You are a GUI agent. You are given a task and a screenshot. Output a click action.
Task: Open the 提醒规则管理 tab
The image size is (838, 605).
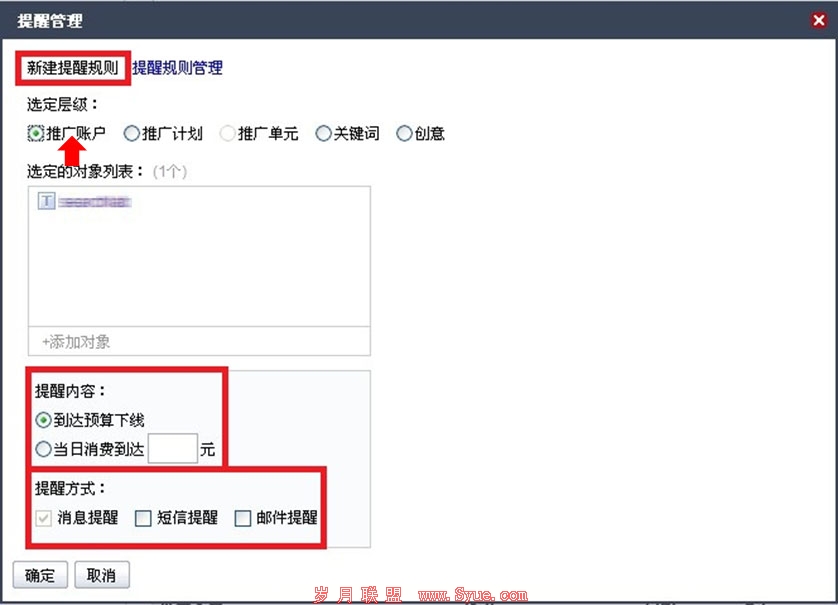coord(177,68)
